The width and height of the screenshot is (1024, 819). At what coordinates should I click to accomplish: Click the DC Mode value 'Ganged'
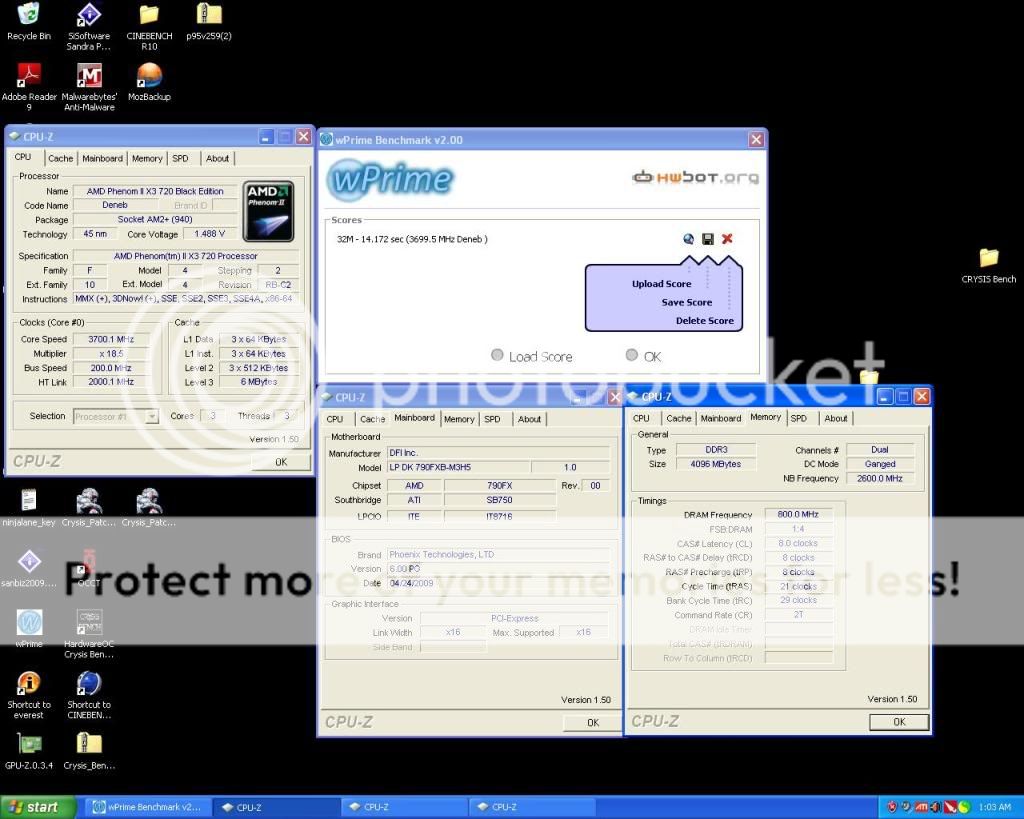(880, 464)
